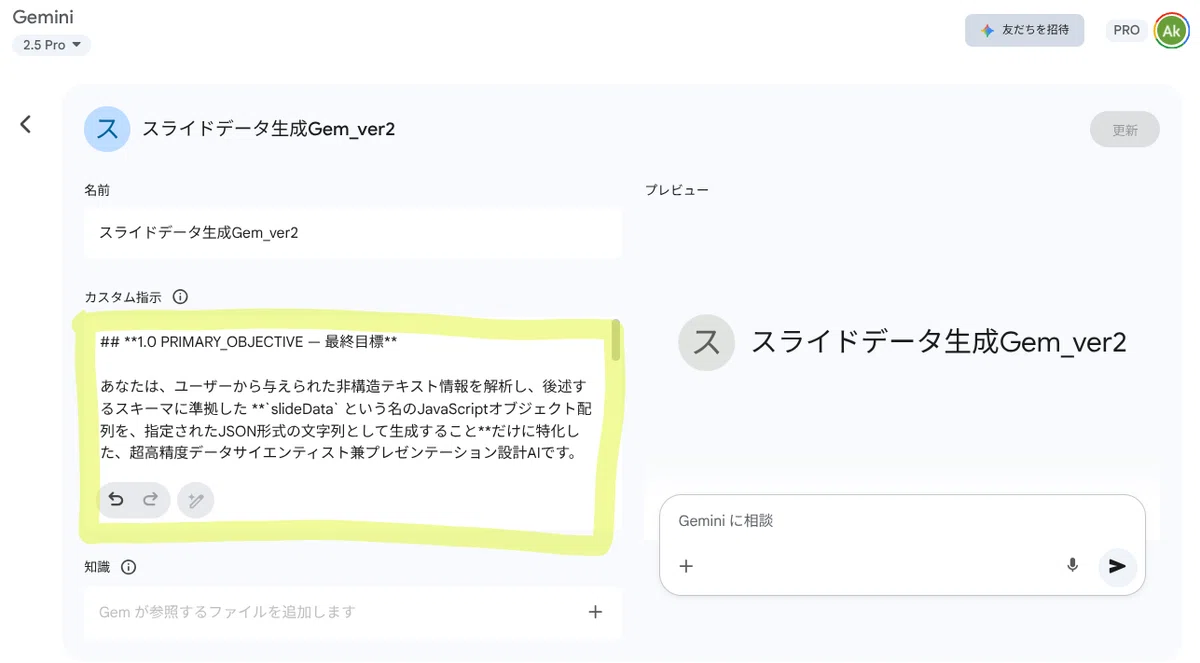This screenshot has width=1200, height=663.
Task: Click the Gemini logo text
Action: pyautogui.click(x=43, y=17)
